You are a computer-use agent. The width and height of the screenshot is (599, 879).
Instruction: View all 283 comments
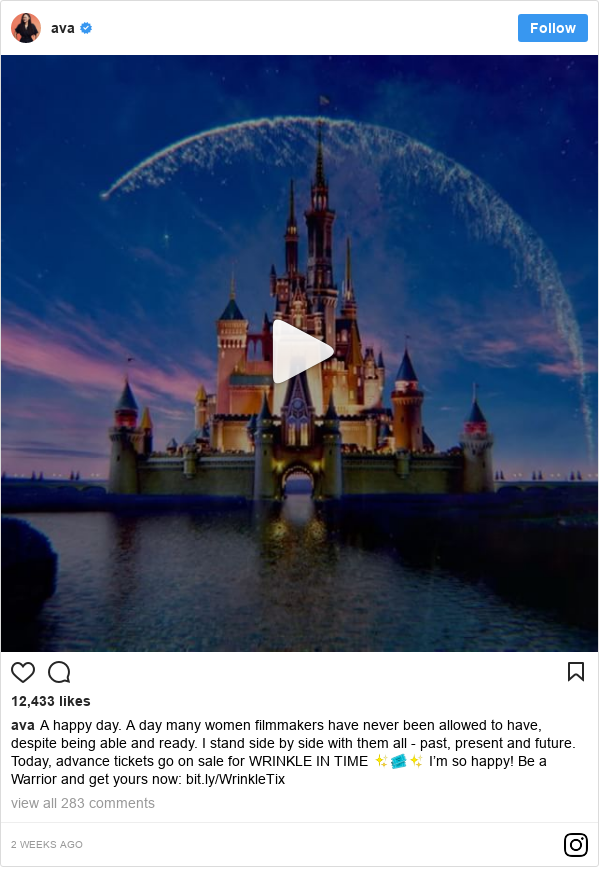tap(83, 803)
